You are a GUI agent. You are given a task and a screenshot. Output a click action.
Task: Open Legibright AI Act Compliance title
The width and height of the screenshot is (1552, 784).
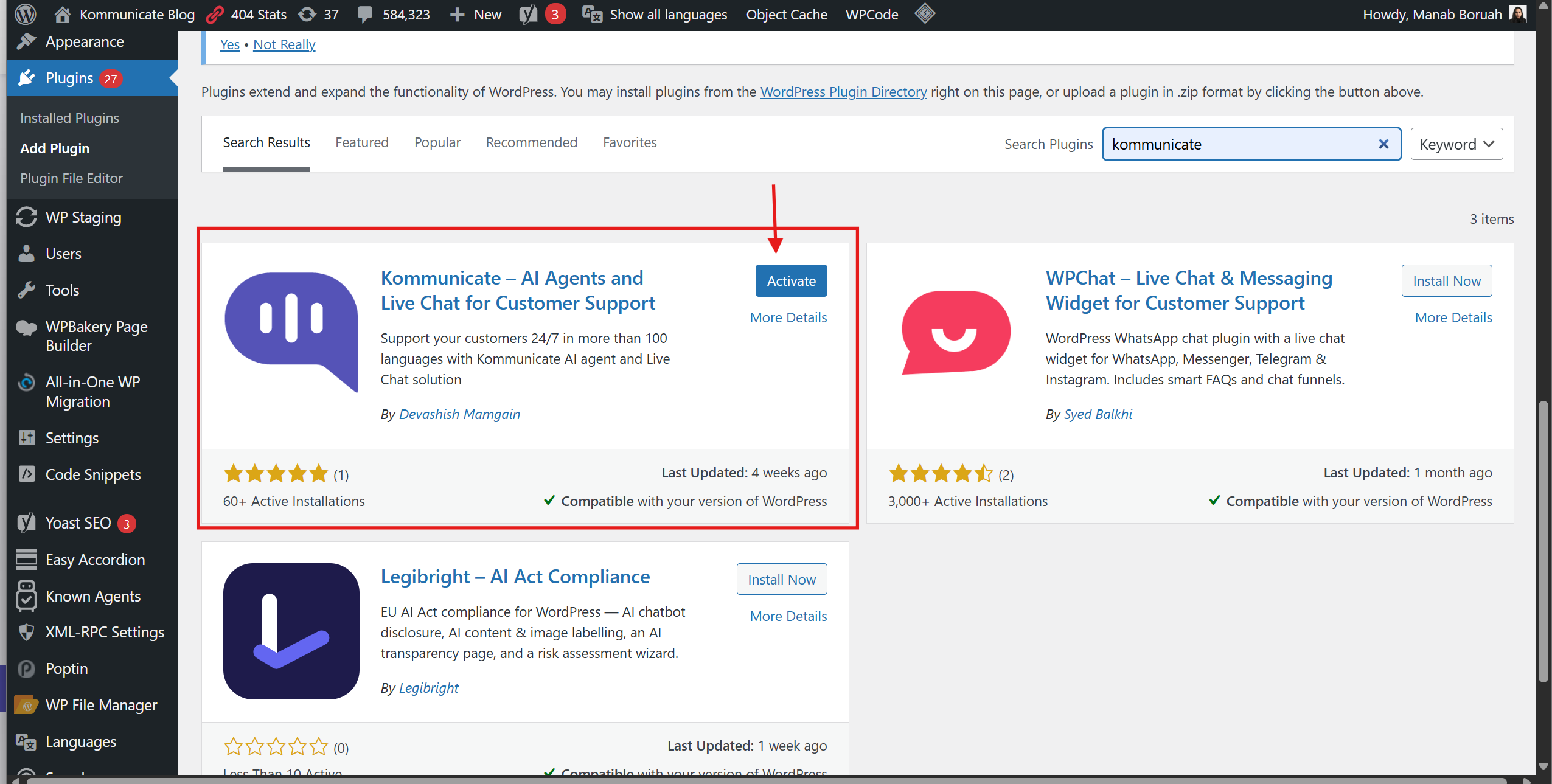[515, 577]
